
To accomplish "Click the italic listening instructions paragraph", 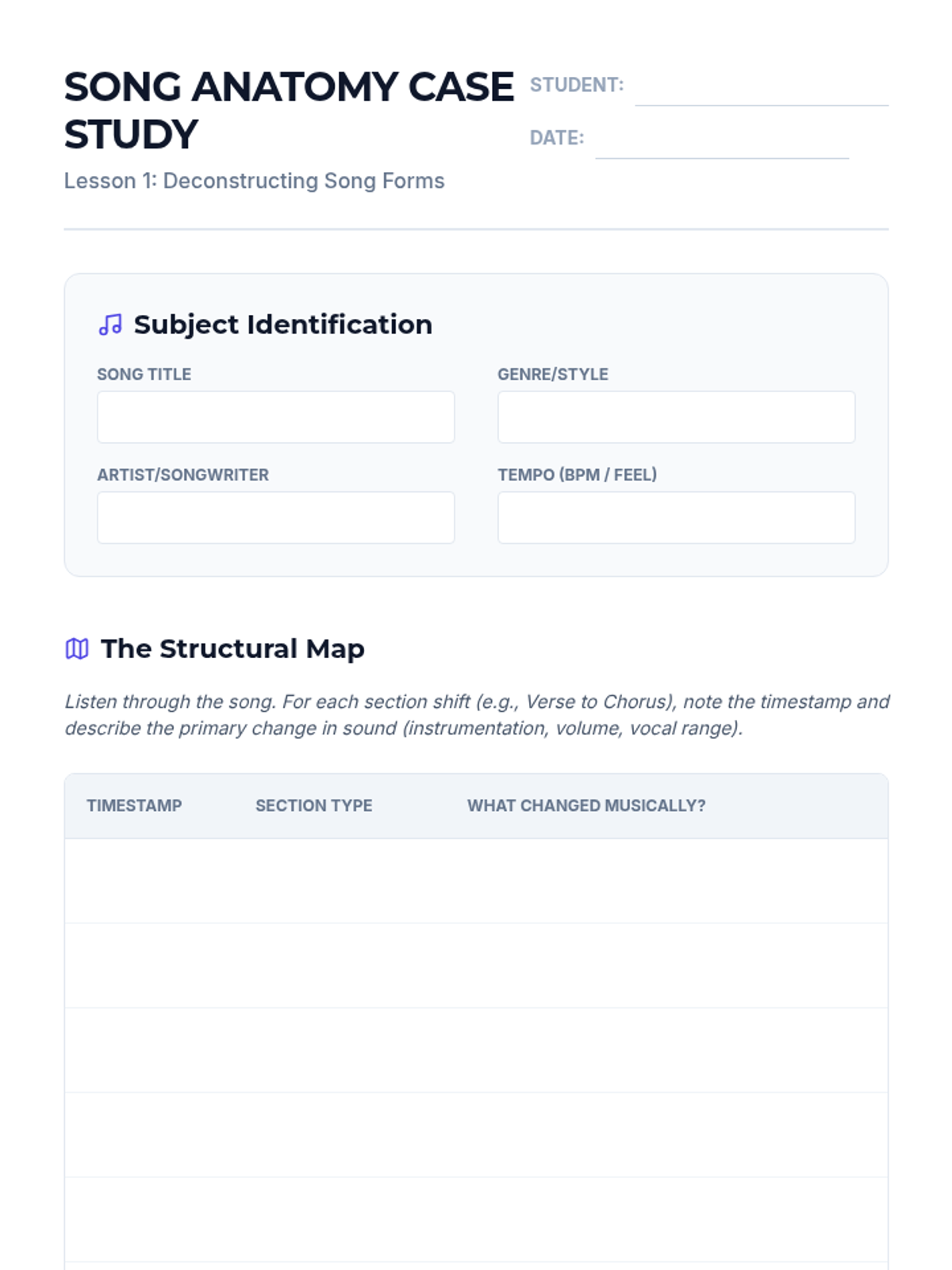I will click(x=476, y=714).
